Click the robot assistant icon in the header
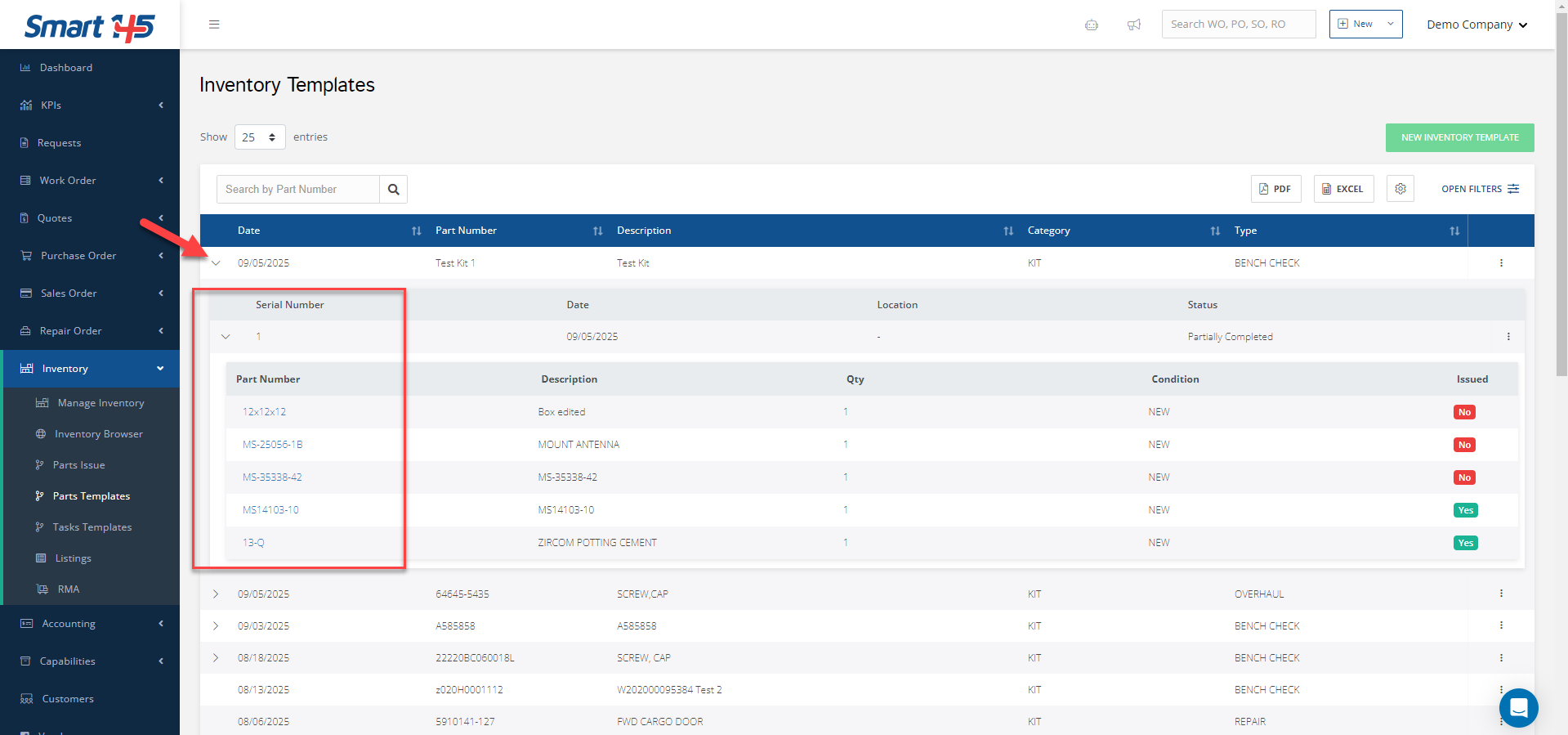The width and height of the screenshot is (1568, 735). pos(1092,25)
